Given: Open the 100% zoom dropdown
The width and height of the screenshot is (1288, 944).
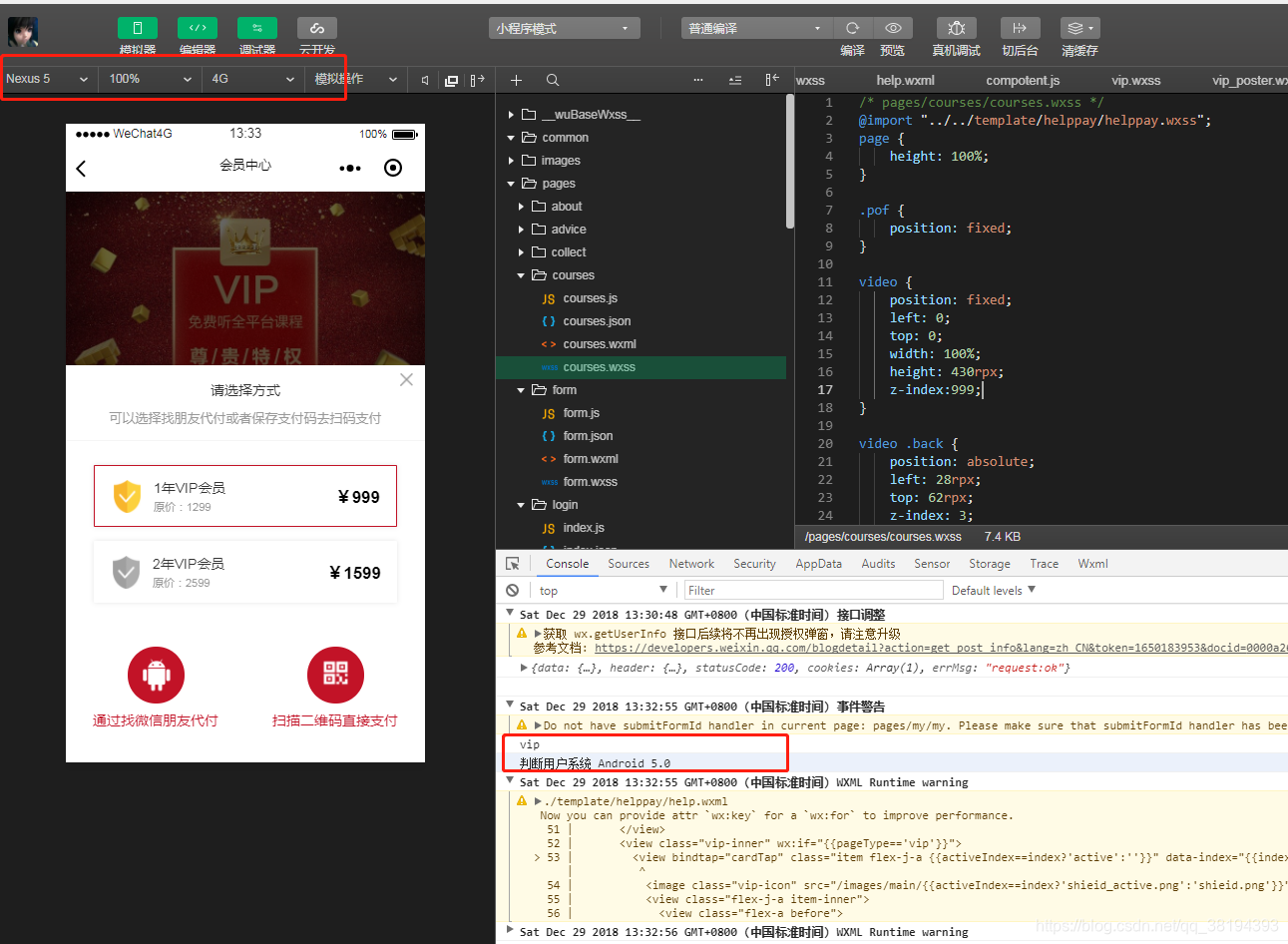Looking at the screenshot, I should pos(150,79).
